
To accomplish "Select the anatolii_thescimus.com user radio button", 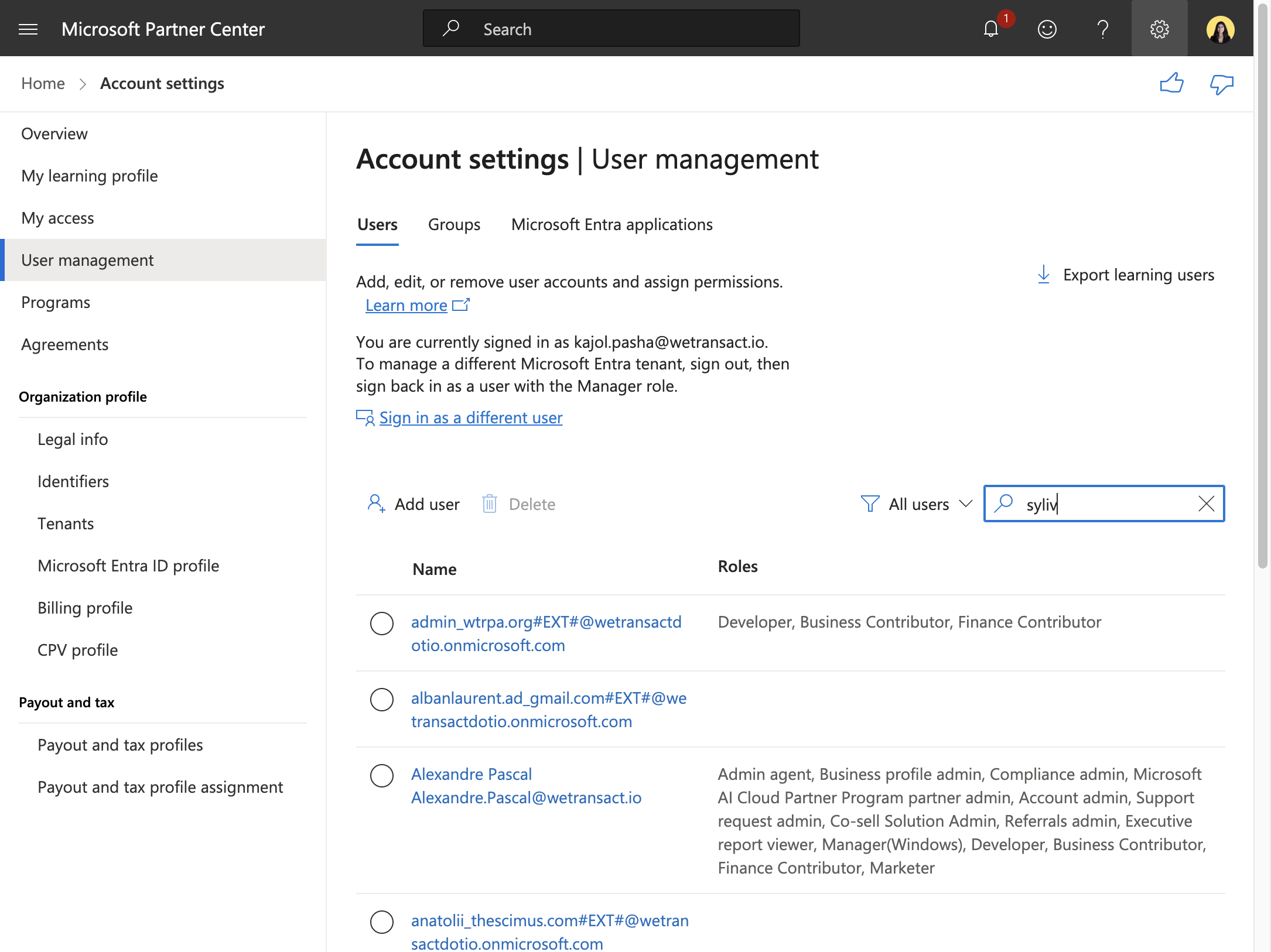I will click(381, 922).
